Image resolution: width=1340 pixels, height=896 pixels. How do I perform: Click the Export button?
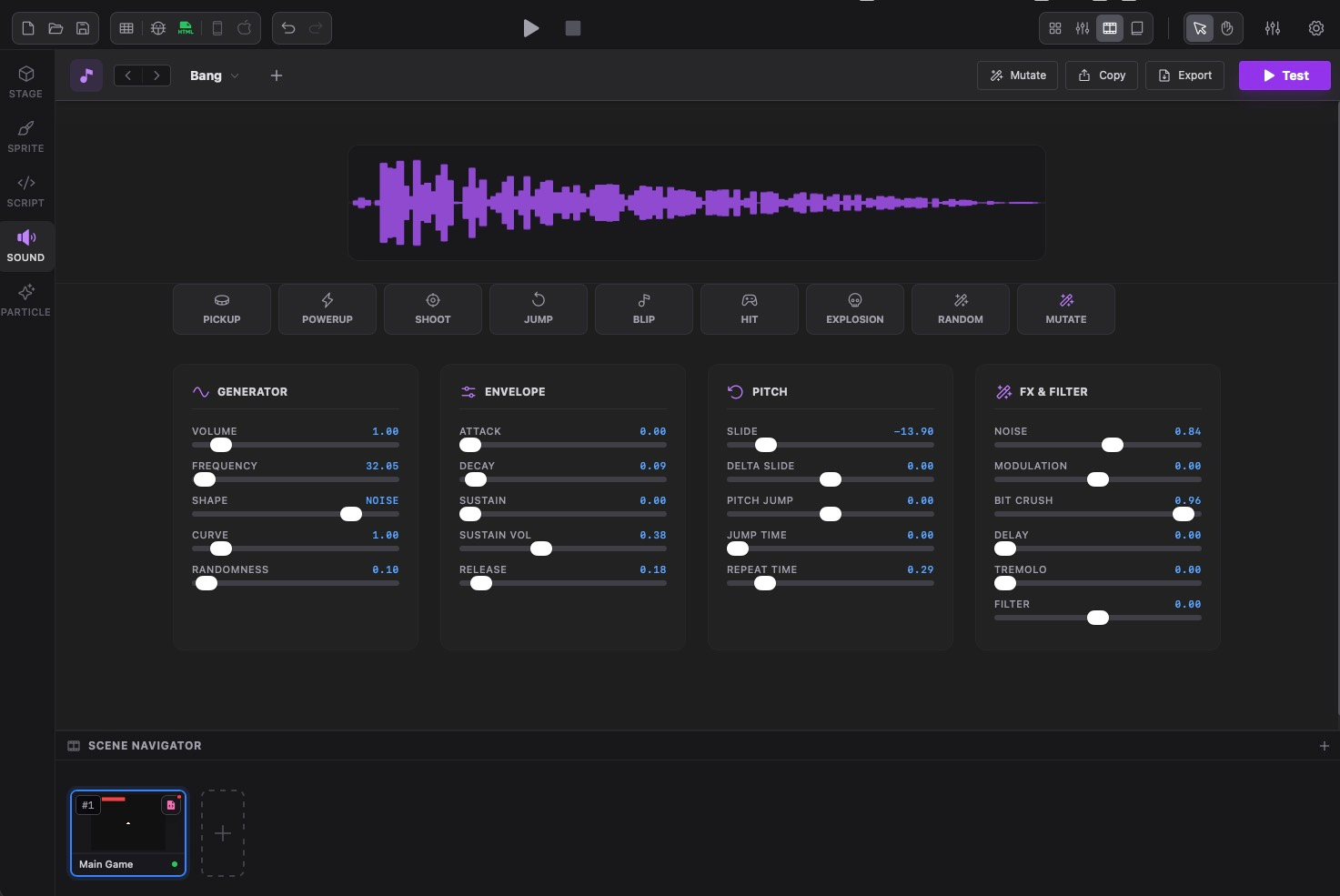click(x=1184, y=76)
